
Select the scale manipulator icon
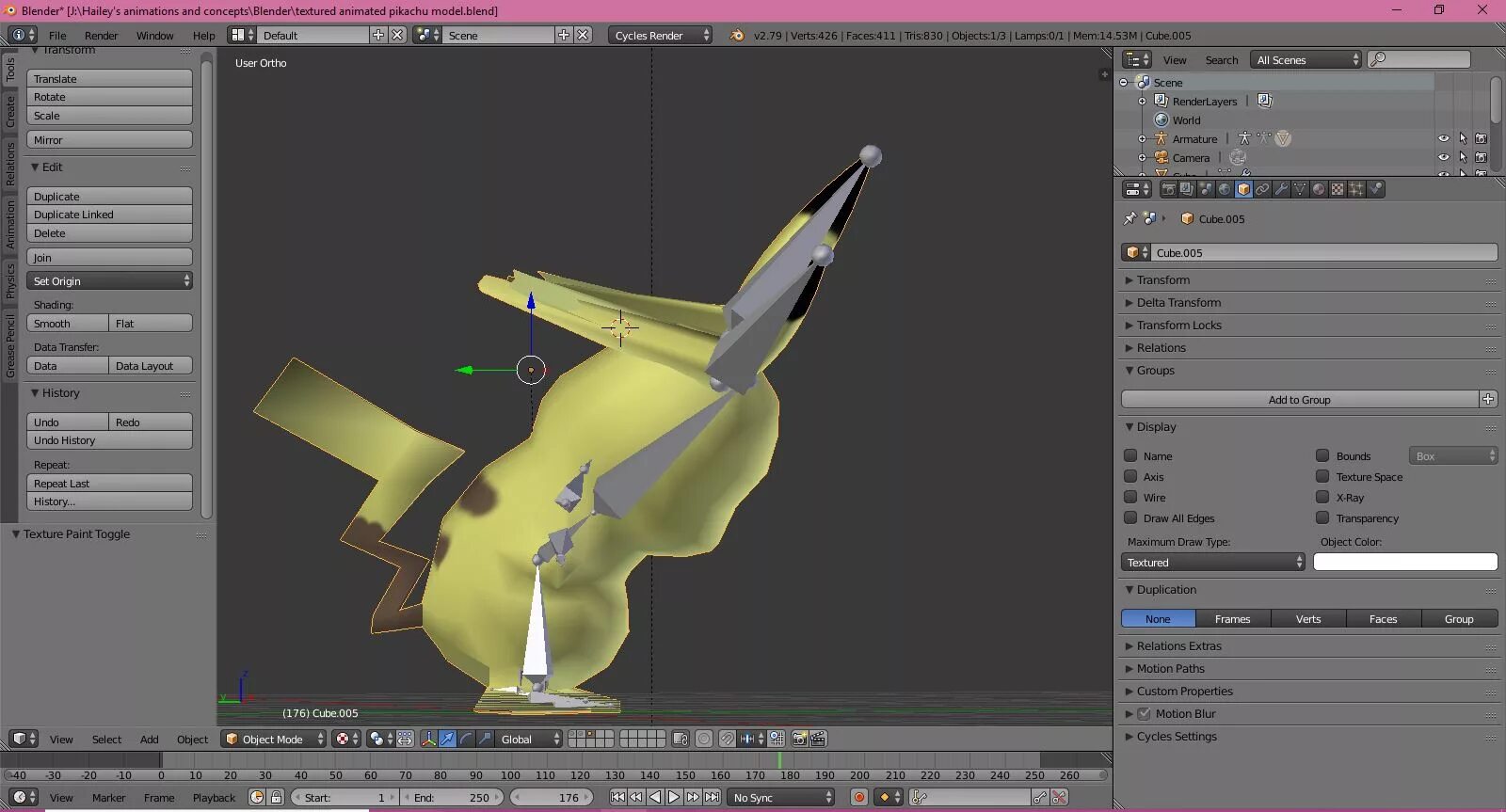click(x=485, y=739)
